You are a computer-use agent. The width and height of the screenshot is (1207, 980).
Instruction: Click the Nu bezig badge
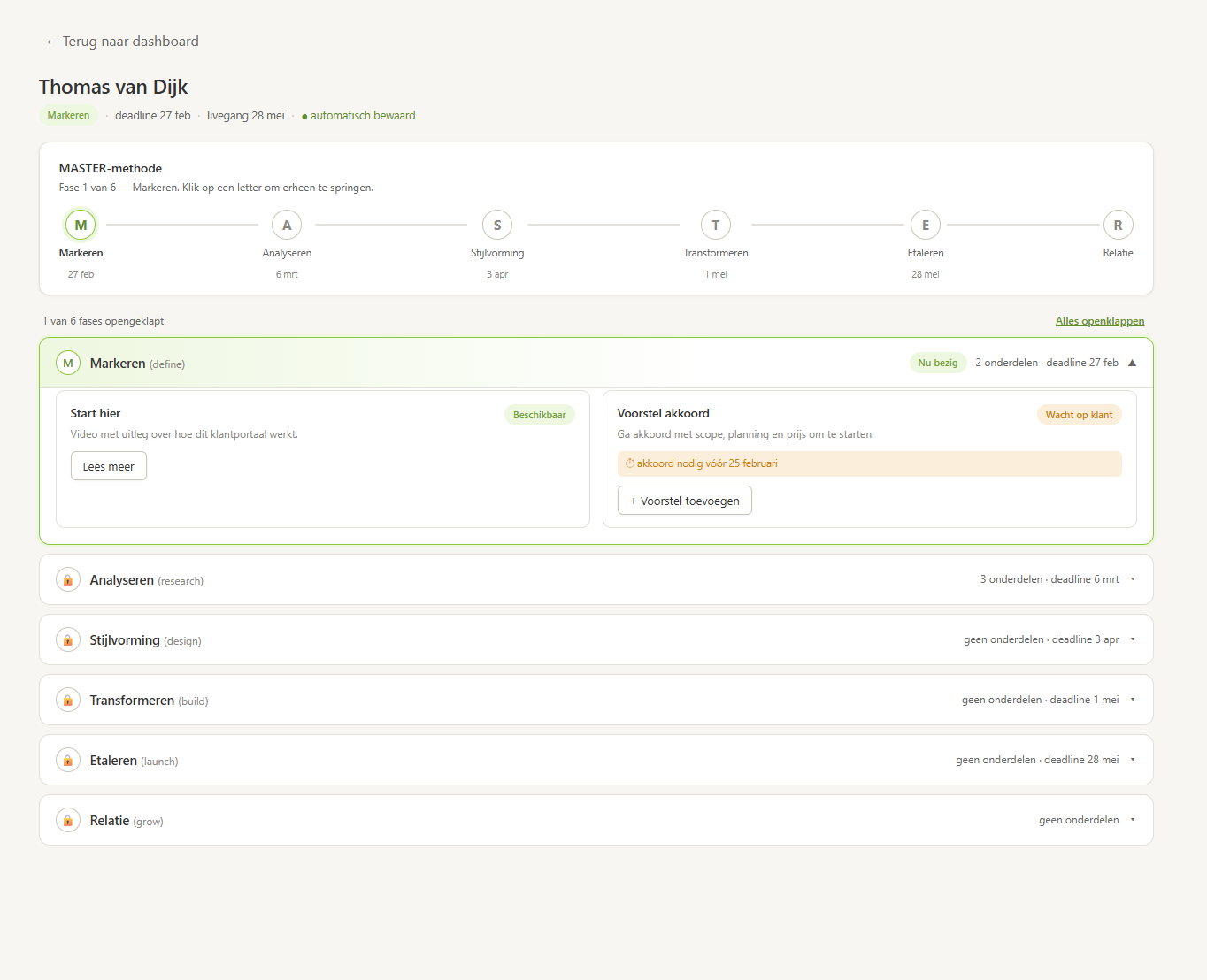coord(938,363)
